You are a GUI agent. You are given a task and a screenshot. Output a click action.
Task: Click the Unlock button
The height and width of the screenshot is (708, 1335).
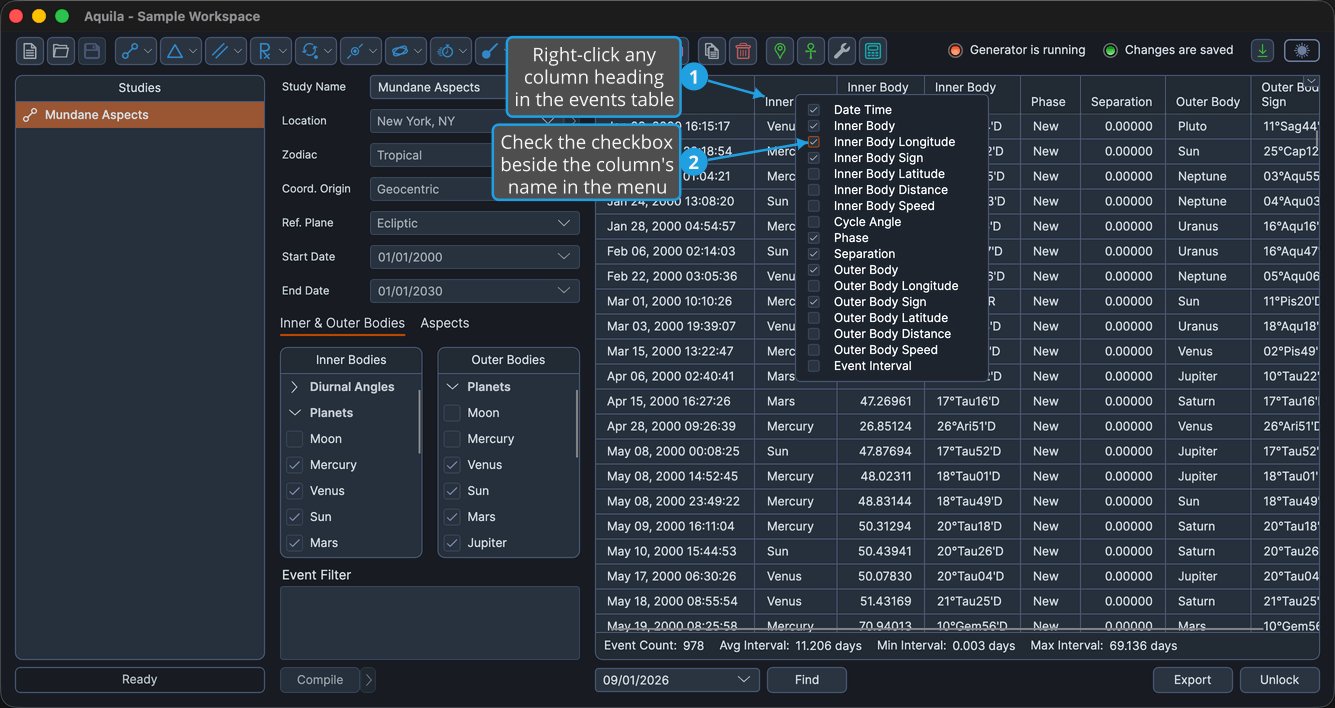[1279, 680]
